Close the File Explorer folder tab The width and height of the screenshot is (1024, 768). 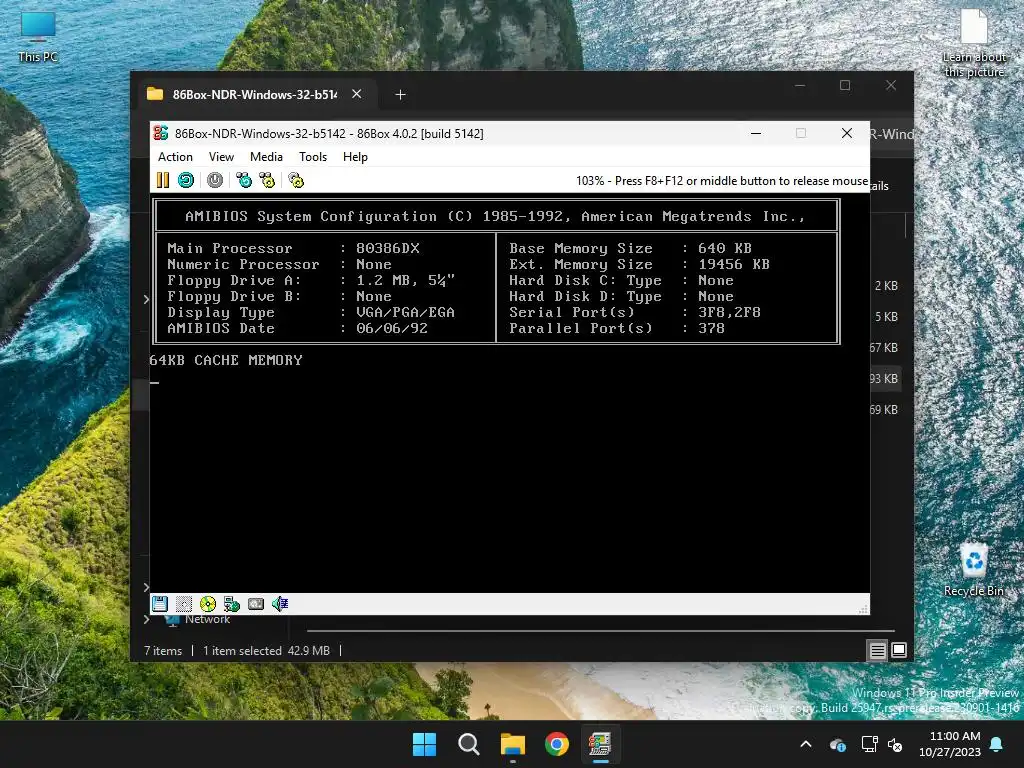coord(357,94)
